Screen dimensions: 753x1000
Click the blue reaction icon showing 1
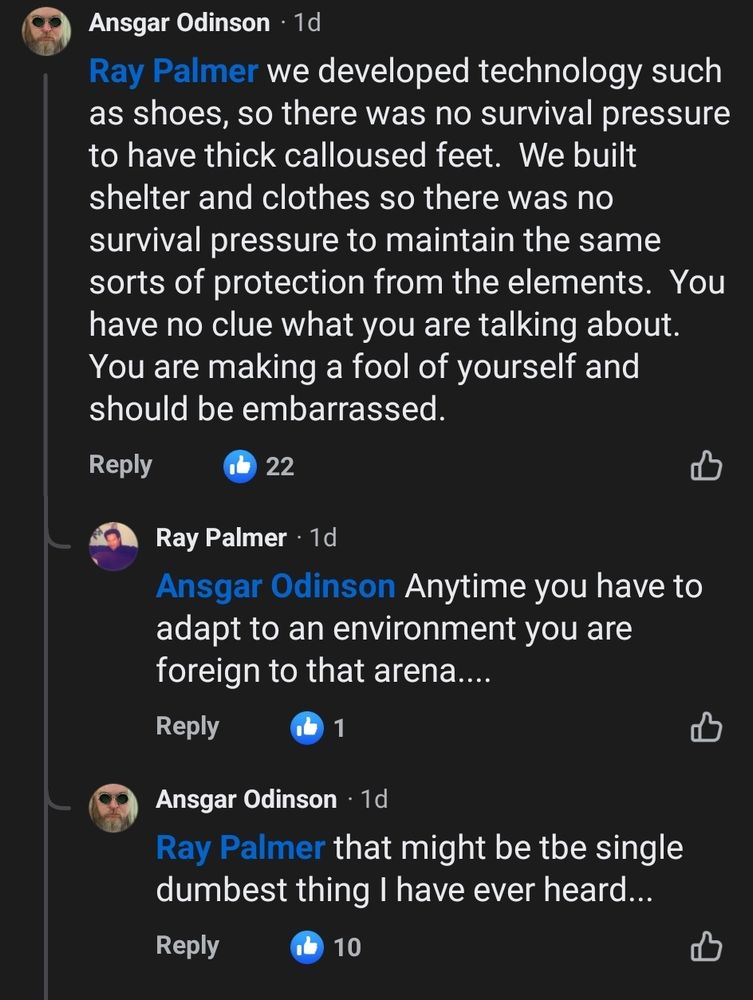[307, 727]
